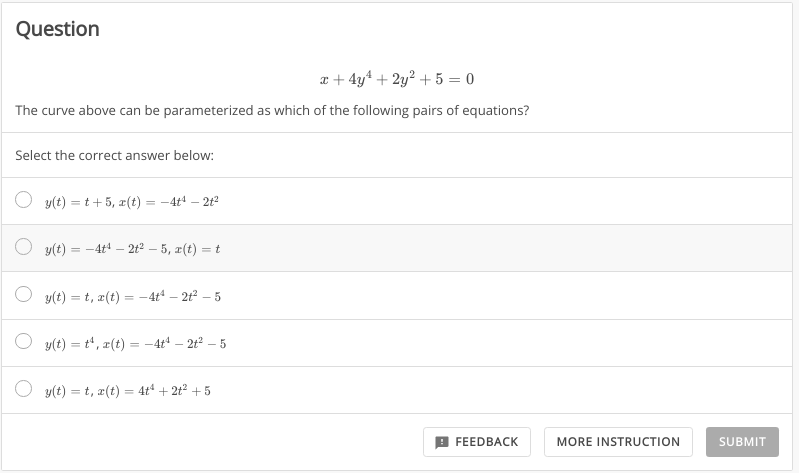Click the speech bubble icon beside Feedback
The width and height of the screenshot is (799, 473).
coord(441,441)
